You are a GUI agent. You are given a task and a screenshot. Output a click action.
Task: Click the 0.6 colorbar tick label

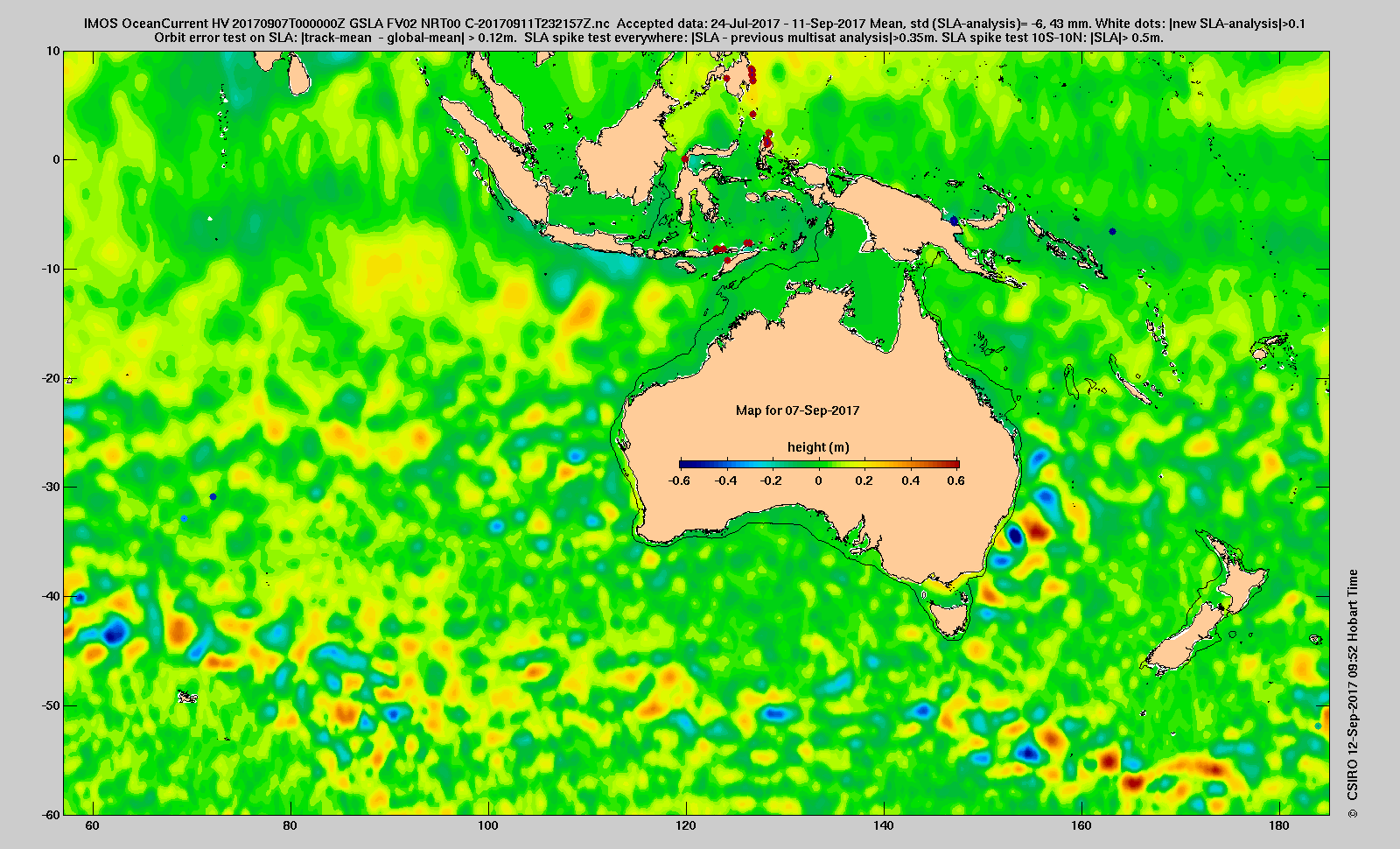pyautogui.click(x=955, y=481)
